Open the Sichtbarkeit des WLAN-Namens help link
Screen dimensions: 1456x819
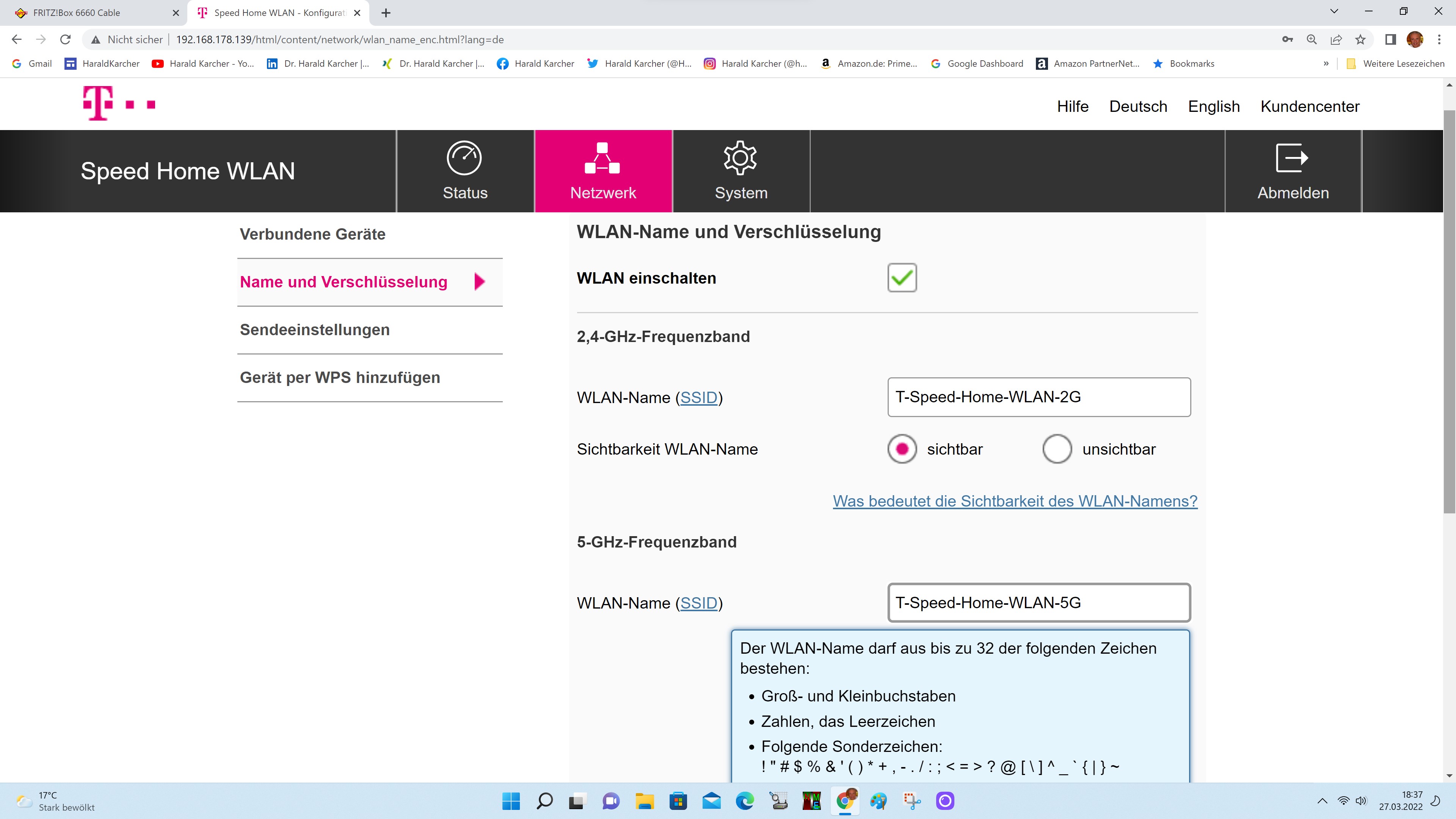pyautogui.click(x=1015, y=501)
